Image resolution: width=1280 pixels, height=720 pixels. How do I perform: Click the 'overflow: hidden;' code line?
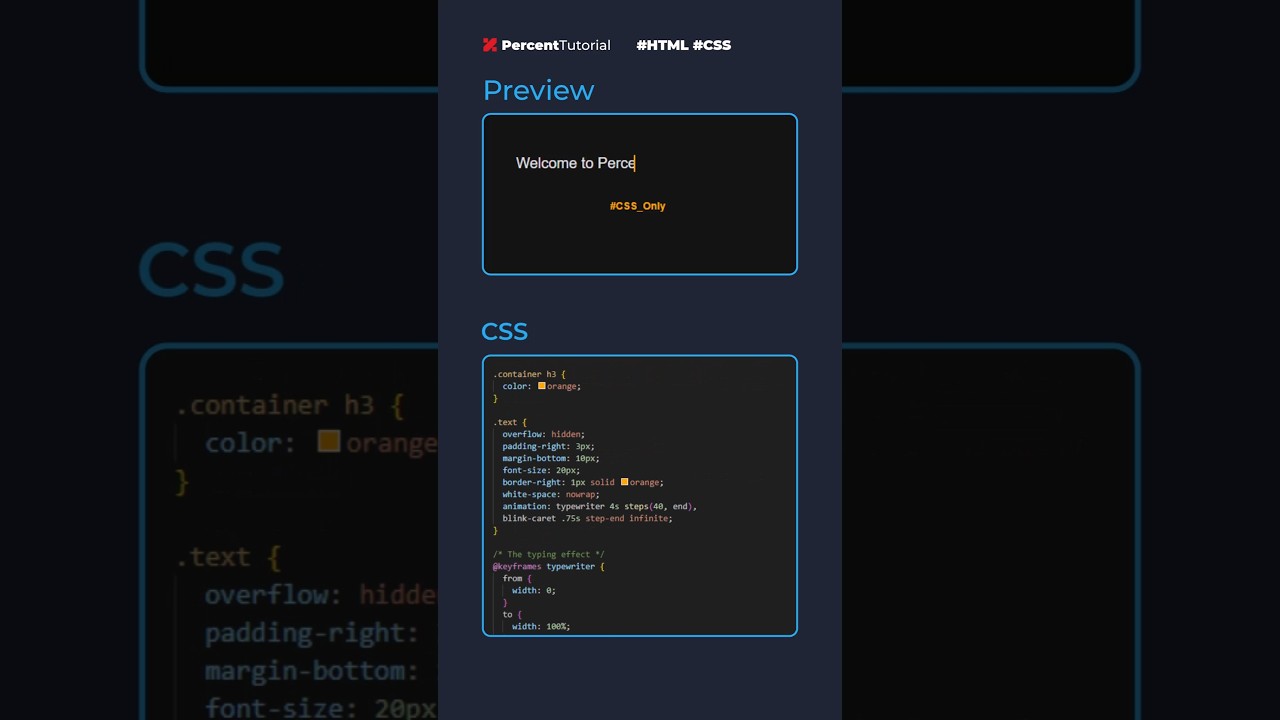(x=544, y=434)
